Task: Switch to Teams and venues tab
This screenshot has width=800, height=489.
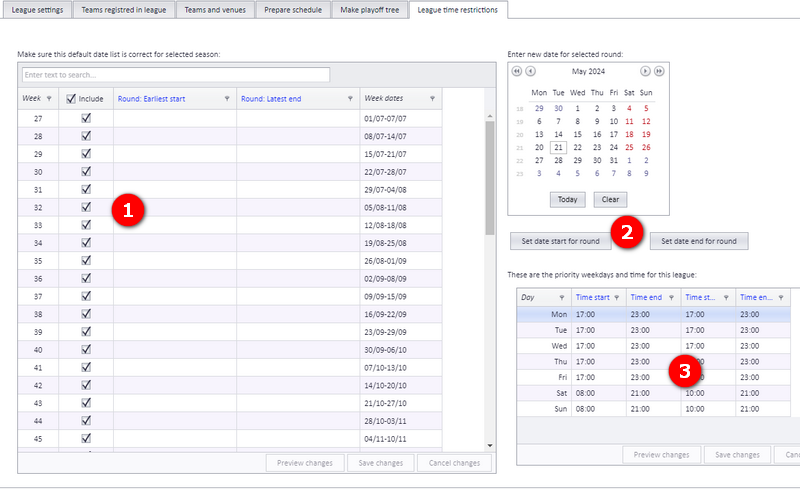Action: (215, 10)
